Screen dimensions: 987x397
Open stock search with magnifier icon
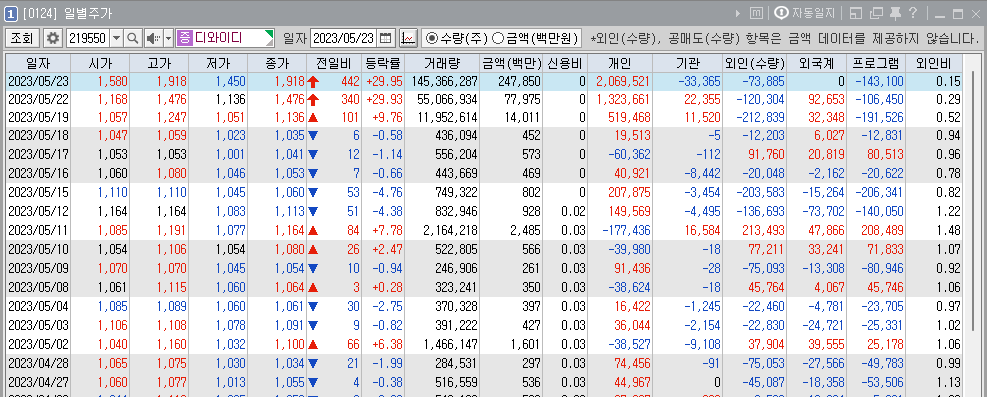point(132,38)
